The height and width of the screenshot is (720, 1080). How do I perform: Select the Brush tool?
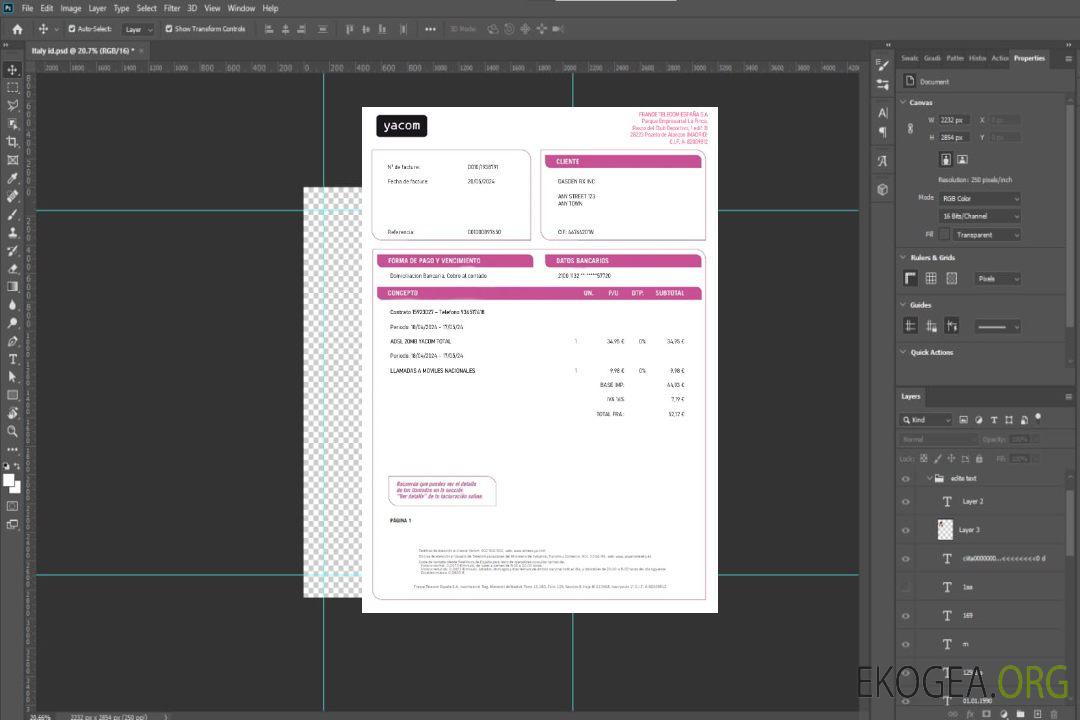tap(12, 214)
